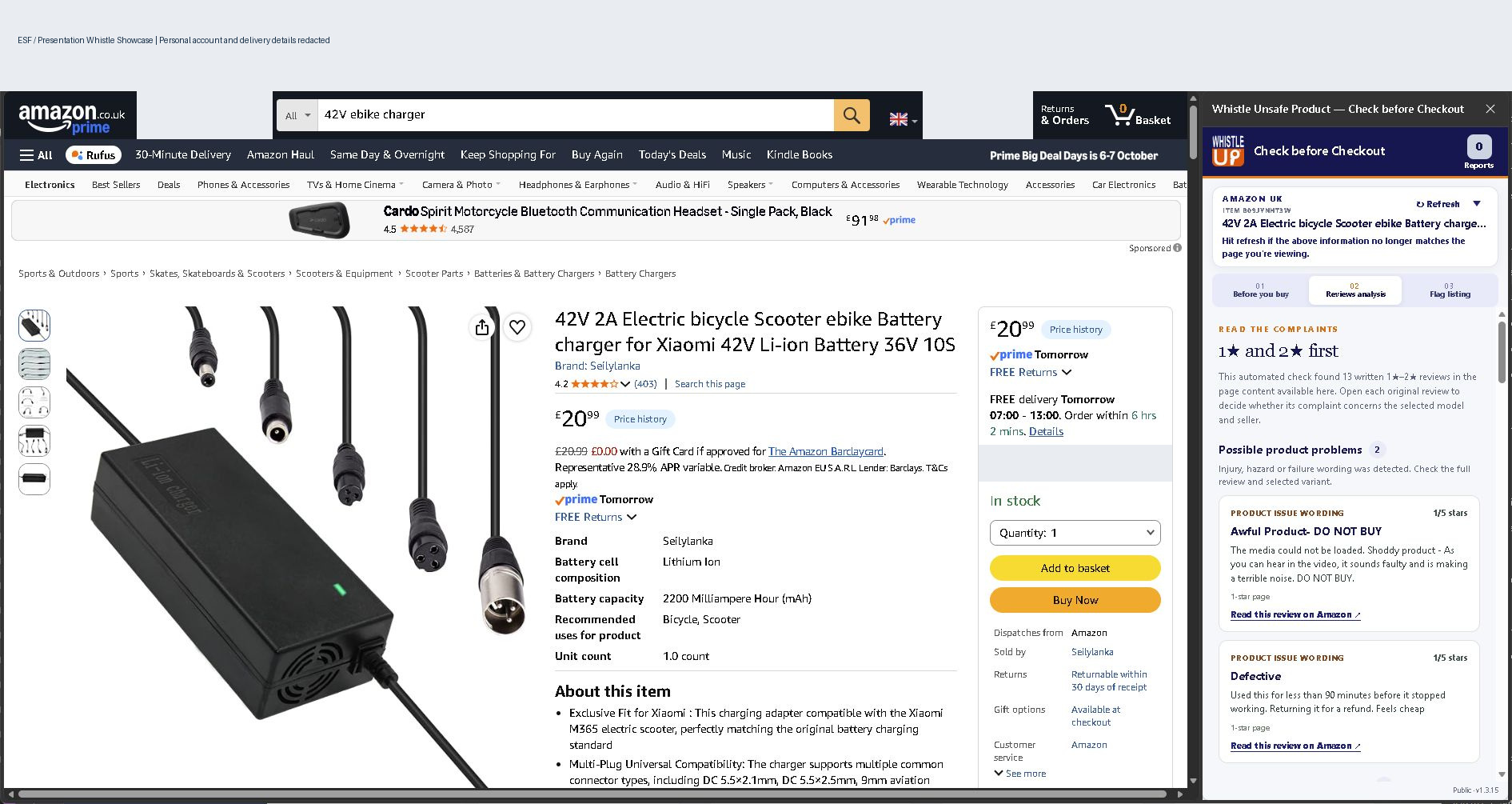1512x804 pixels.
Task: Expand the All search category dropdown
Action: click(297, 115)
